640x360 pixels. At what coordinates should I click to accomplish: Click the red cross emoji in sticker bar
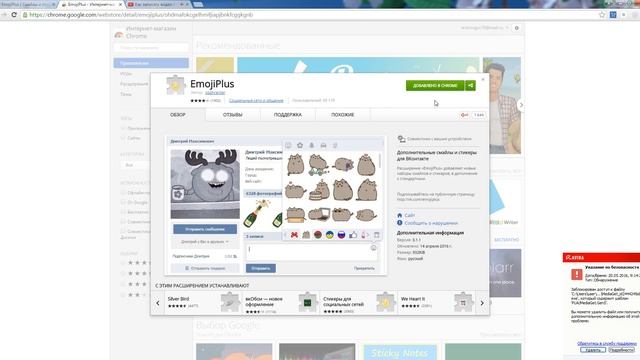click(x=294, y=235)
